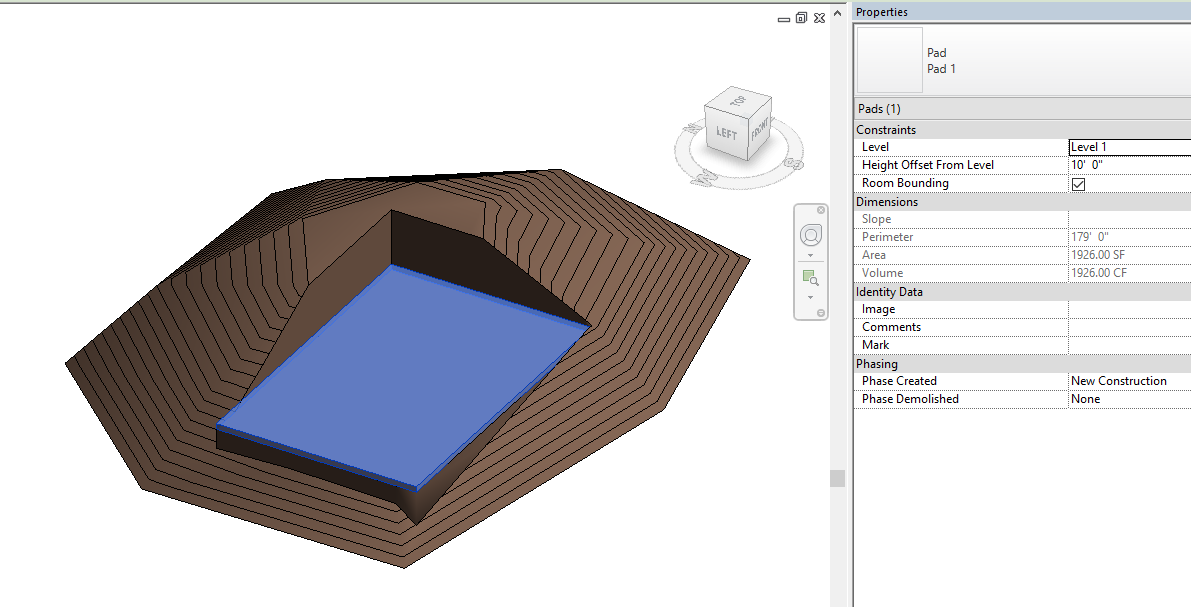Toggle the Room Bounding checkbox
Viewport: 1191px width, 607px height.
pyautogui.click(x=1079, y=184)
